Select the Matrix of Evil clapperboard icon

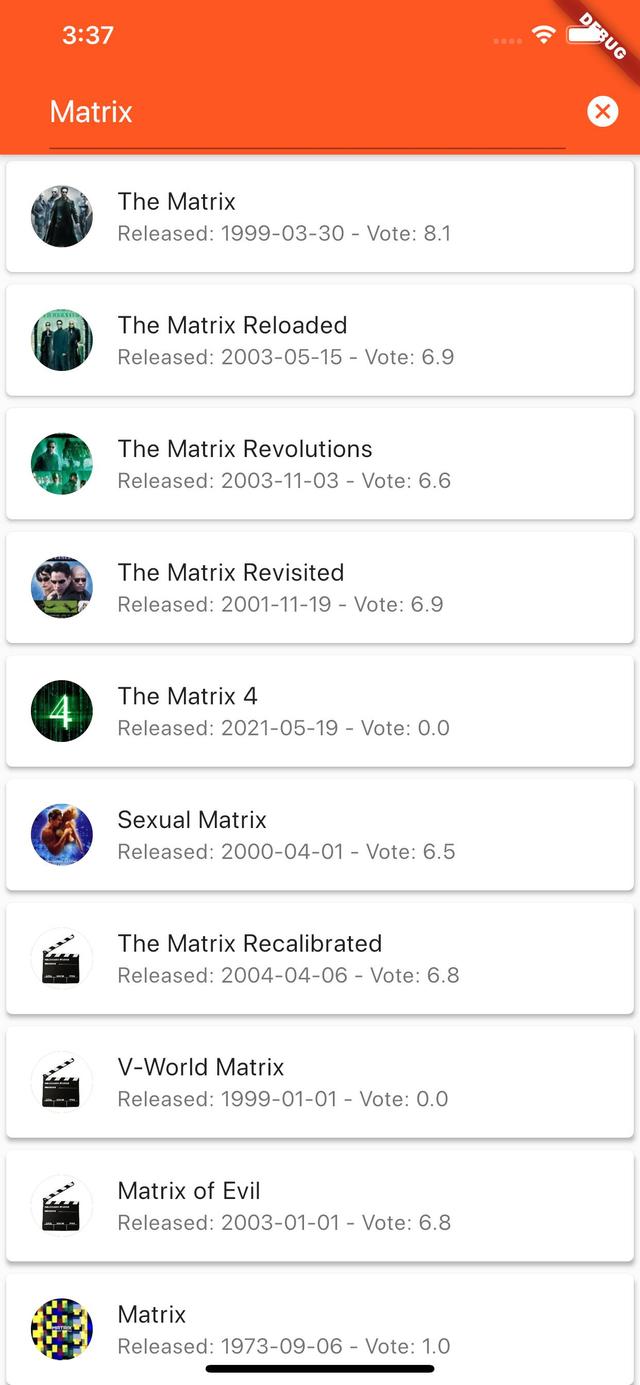pos(62,1206)
